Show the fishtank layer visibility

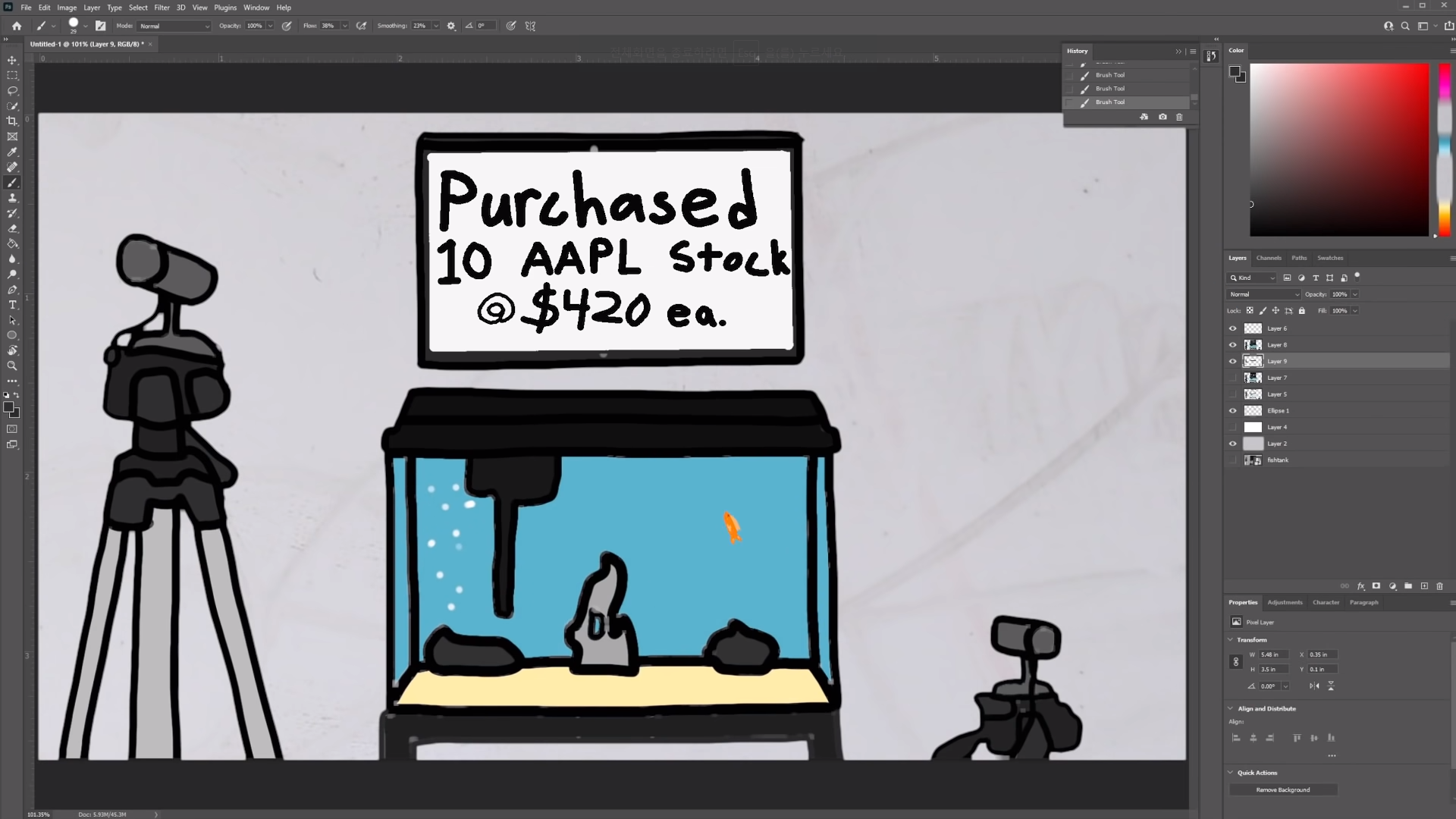coord(1232,460)
